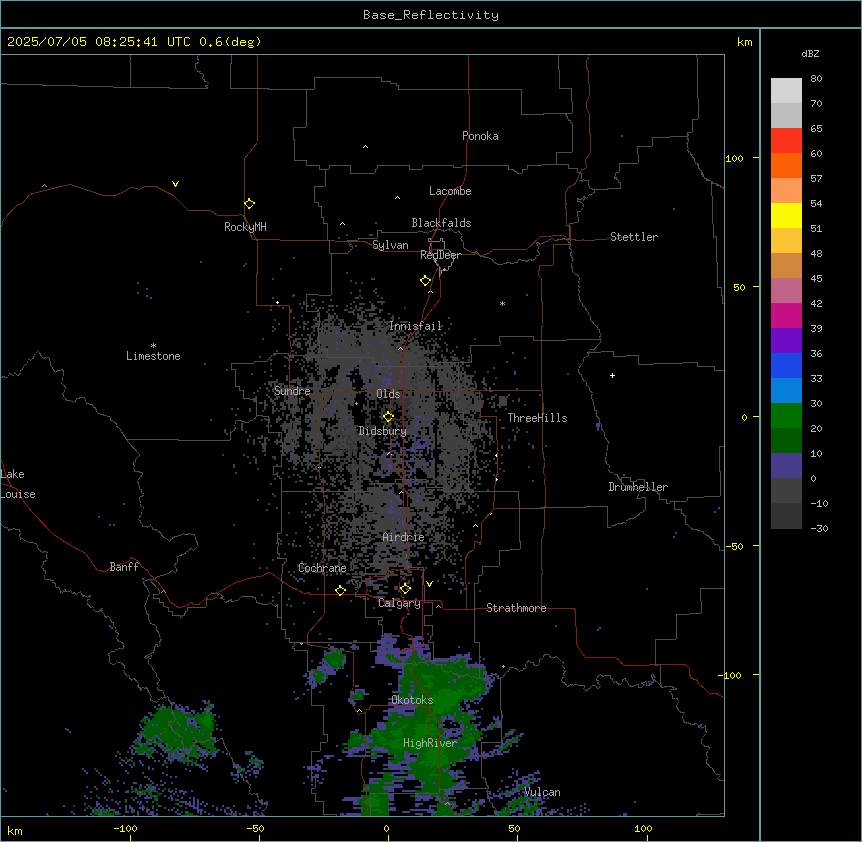
Task: Click the Banff label
Action: coord(124,567)
